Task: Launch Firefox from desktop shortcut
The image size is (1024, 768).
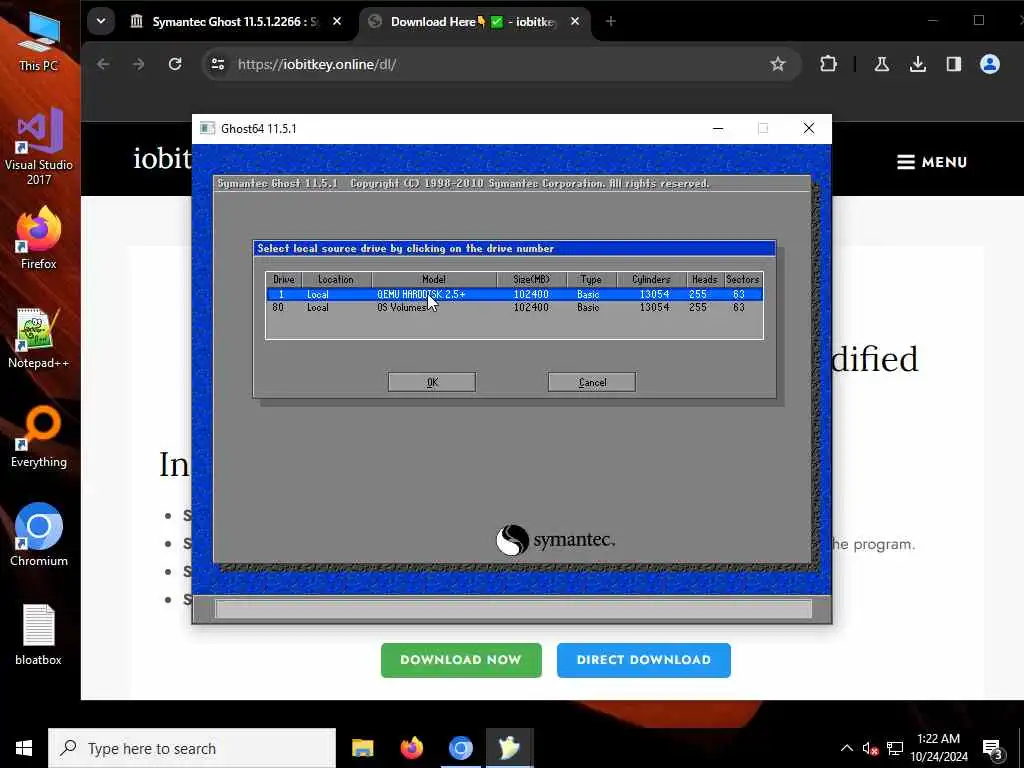Action: [x=39, y=238]
